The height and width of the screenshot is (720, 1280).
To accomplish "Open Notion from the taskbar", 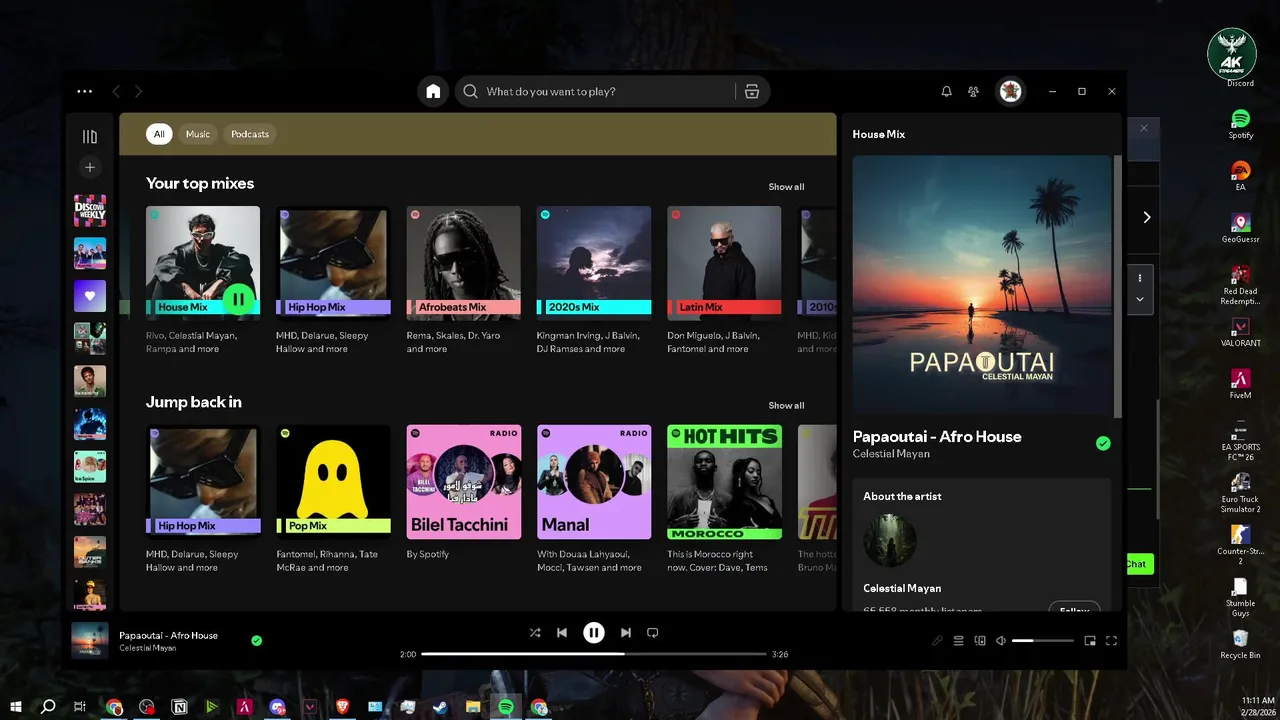I will [x=180, y=707].
